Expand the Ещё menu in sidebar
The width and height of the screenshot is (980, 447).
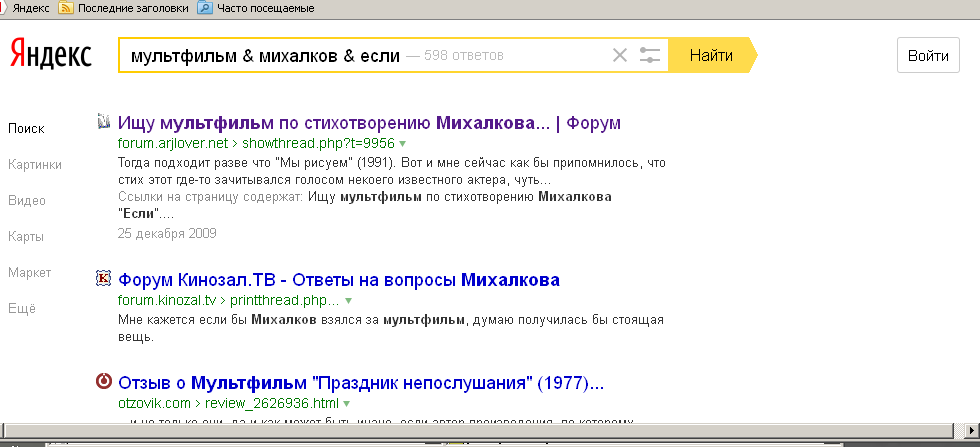(x=22, y=309)
